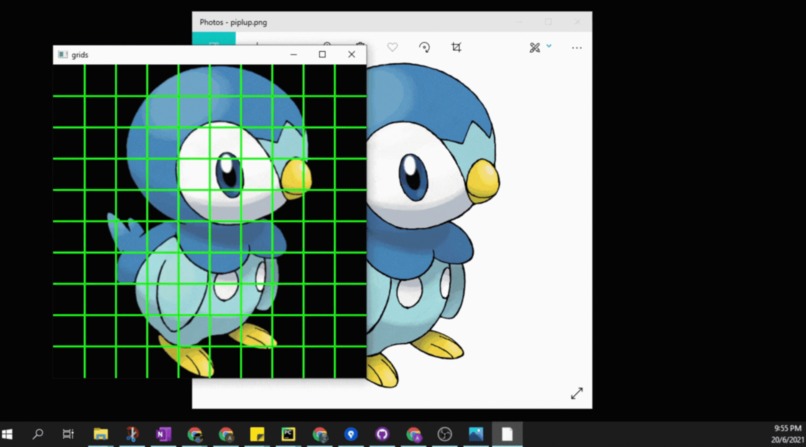Open the Chrome icon directly right of OneNote
The width and height of the screenshot is (806, 447).
coord(195,435)
